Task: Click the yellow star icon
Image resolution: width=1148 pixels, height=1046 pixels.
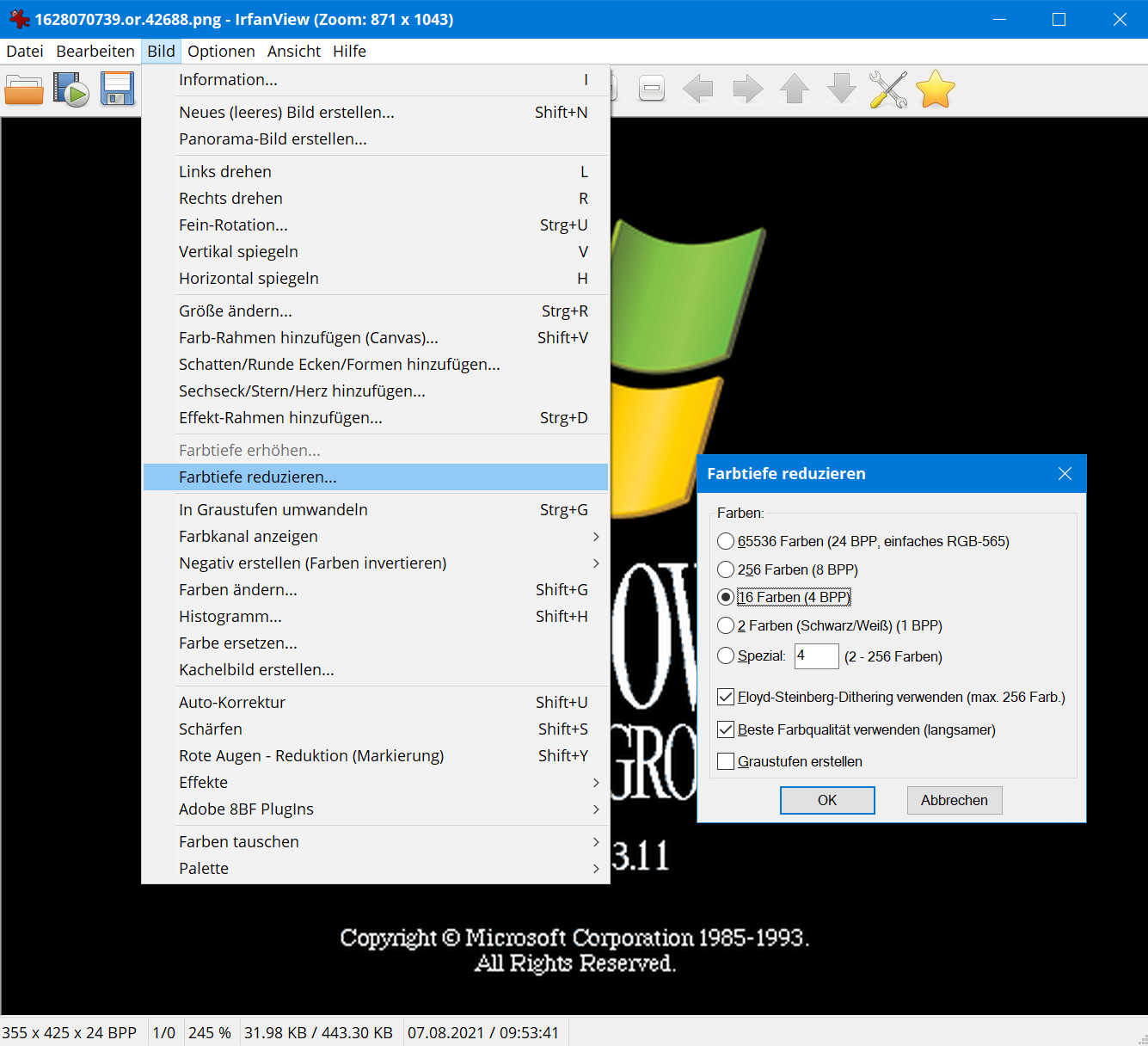Action: [935, 89]
